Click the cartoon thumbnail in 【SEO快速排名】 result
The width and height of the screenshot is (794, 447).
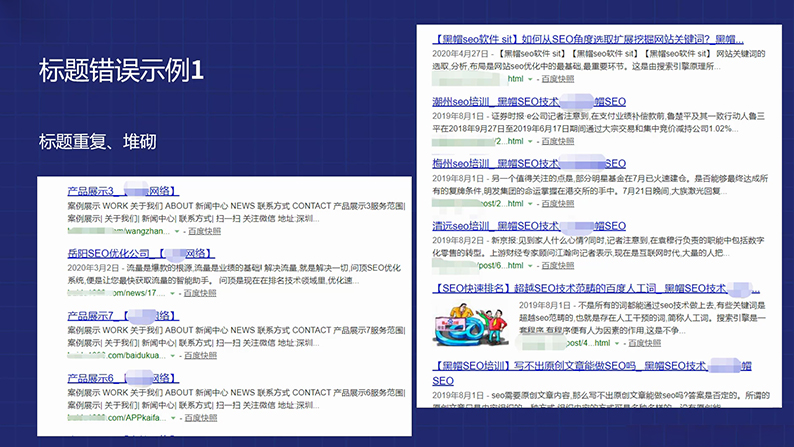(471, 324)
